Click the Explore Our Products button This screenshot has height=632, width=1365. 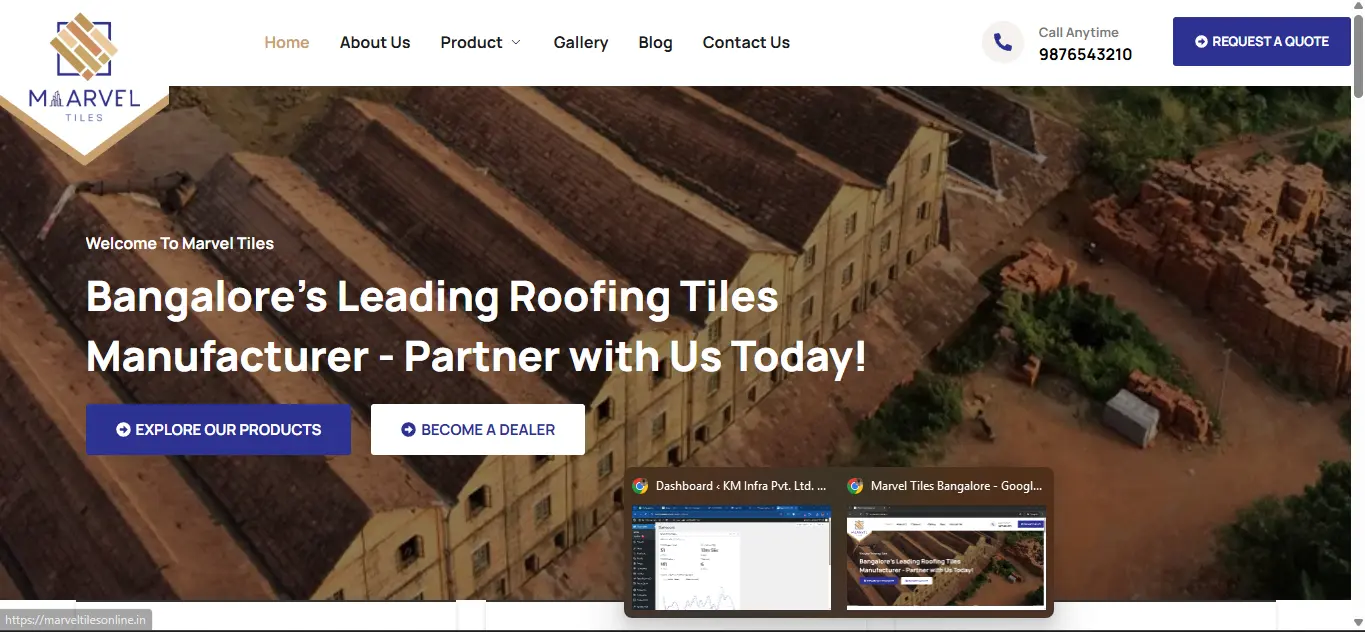coord(218,430)
